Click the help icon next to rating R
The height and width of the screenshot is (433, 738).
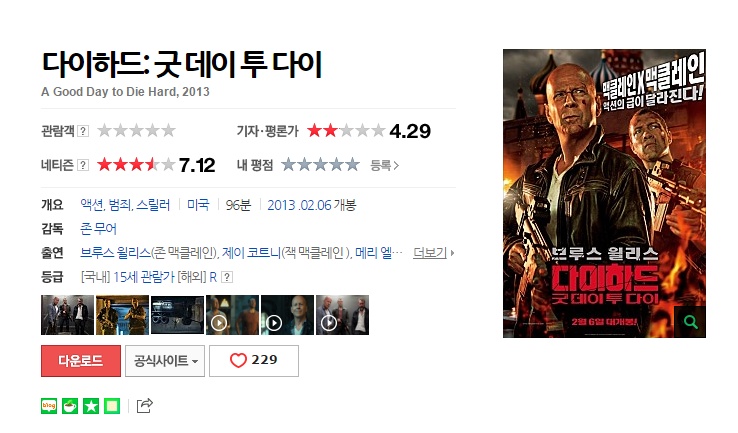[227, 277]
